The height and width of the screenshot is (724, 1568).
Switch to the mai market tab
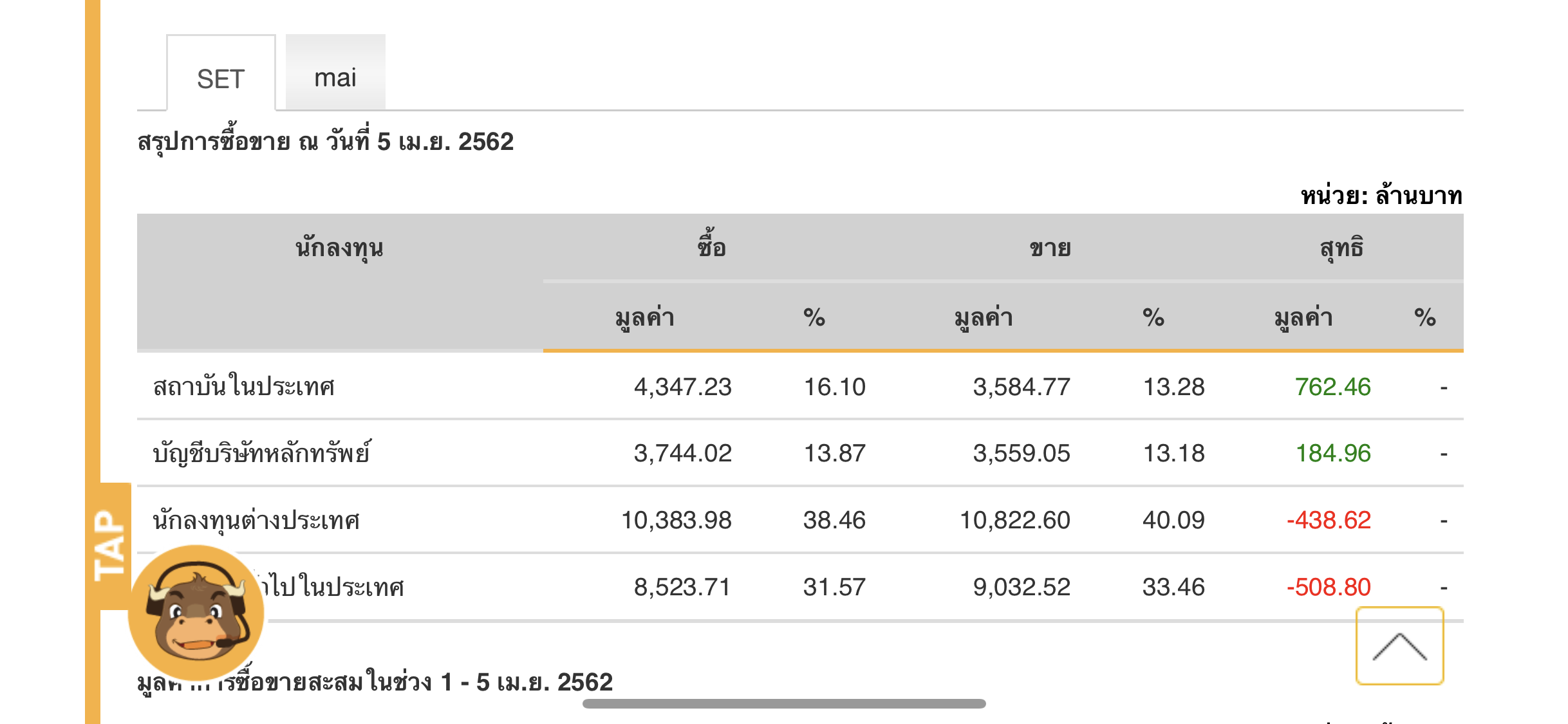click(335, 78)
